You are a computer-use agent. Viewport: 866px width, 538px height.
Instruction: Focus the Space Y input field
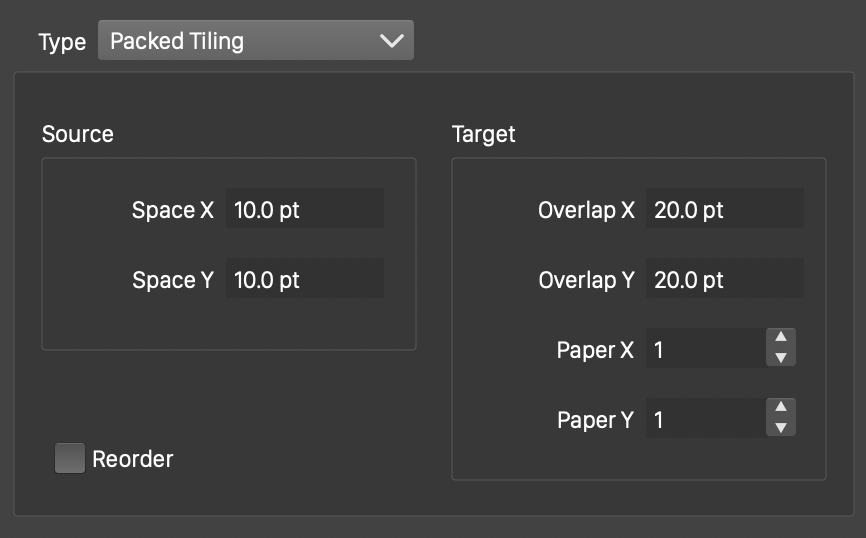(x=304, y=280)
